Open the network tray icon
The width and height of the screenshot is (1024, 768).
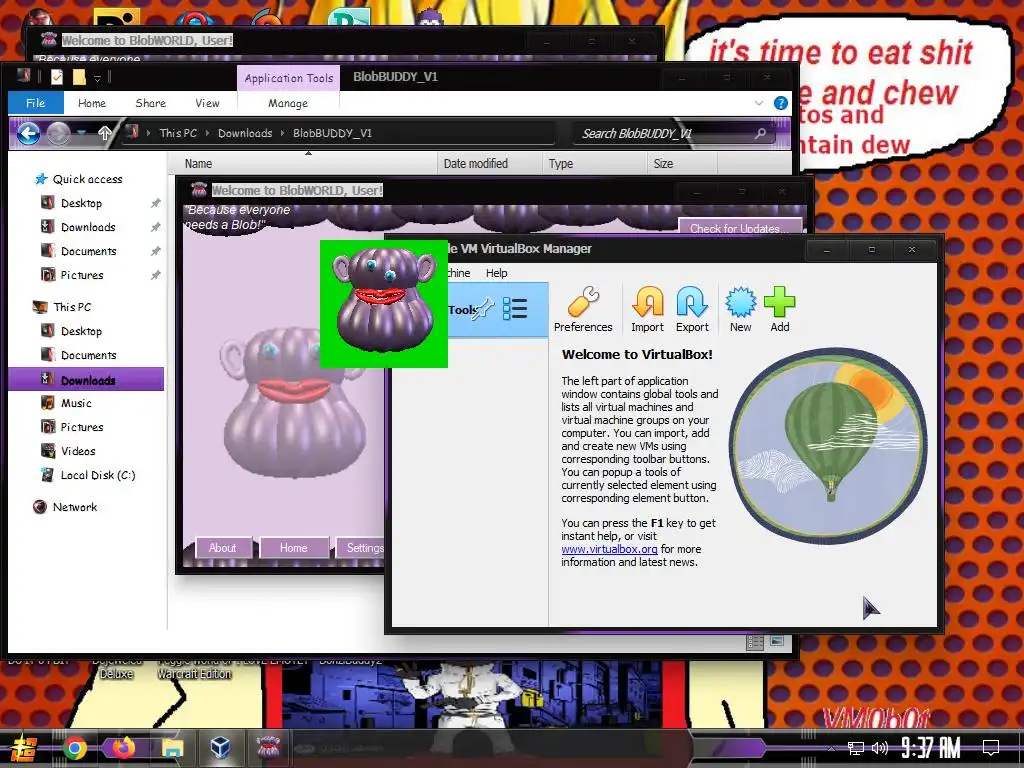(x=856, y=748)
